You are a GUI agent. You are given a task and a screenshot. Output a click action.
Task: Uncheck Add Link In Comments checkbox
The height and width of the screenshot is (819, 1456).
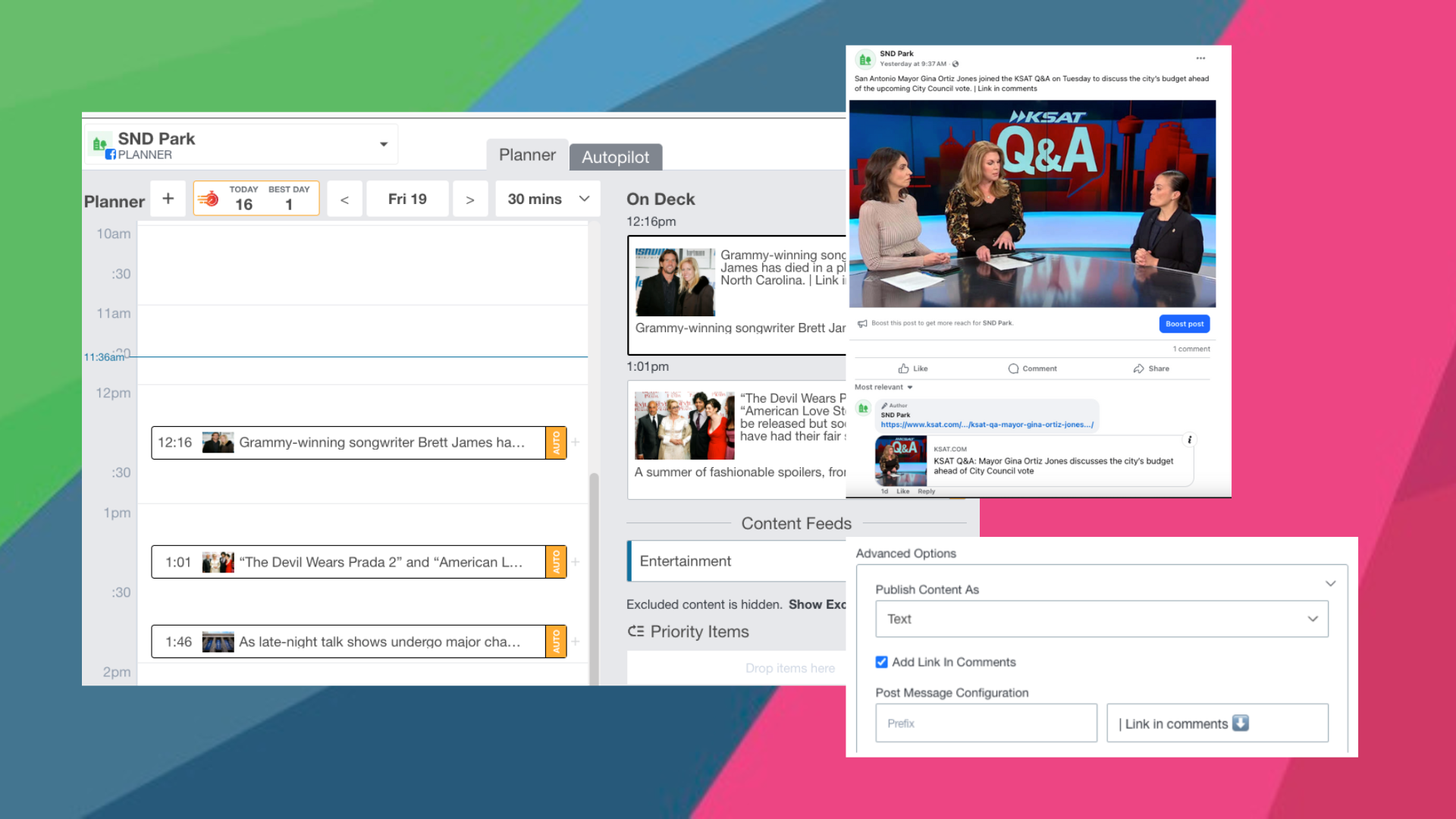coord(881,662)
